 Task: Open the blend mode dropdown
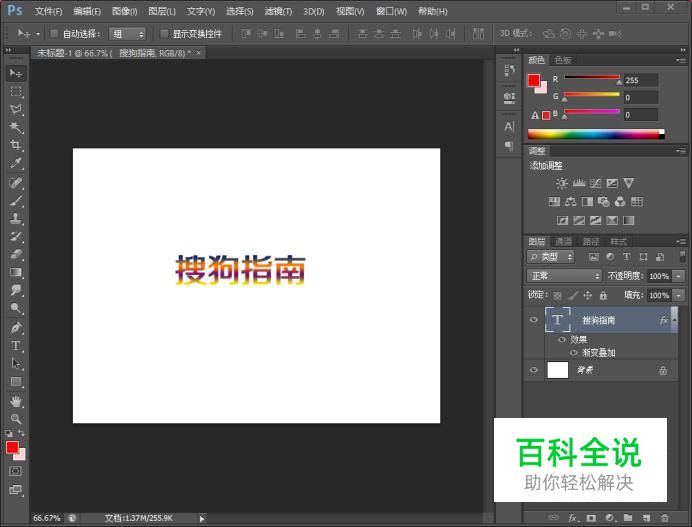pos(564,276)
